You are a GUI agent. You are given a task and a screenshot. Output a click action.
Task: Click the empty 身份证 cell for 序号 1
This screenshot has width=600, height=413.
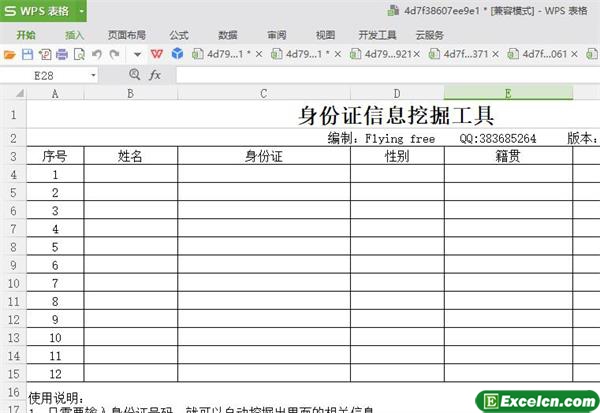[x=264, y=174]
